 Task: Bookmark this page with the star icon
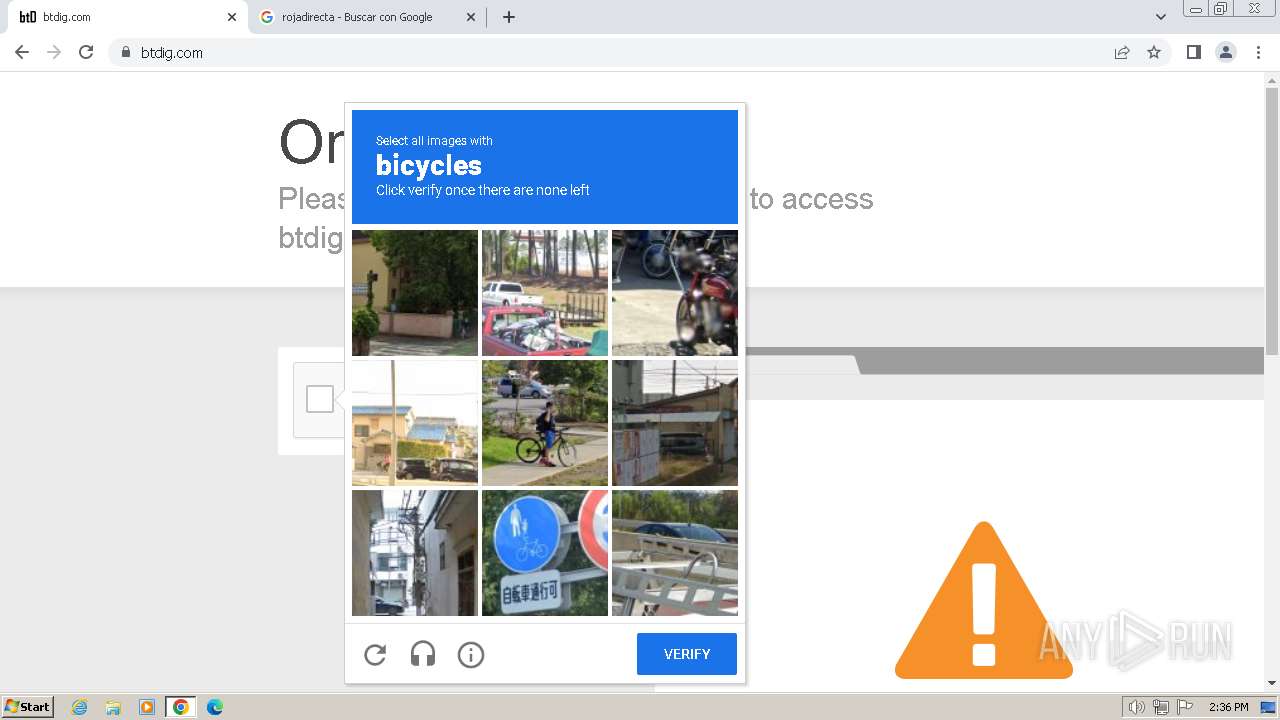point(1154,52)
